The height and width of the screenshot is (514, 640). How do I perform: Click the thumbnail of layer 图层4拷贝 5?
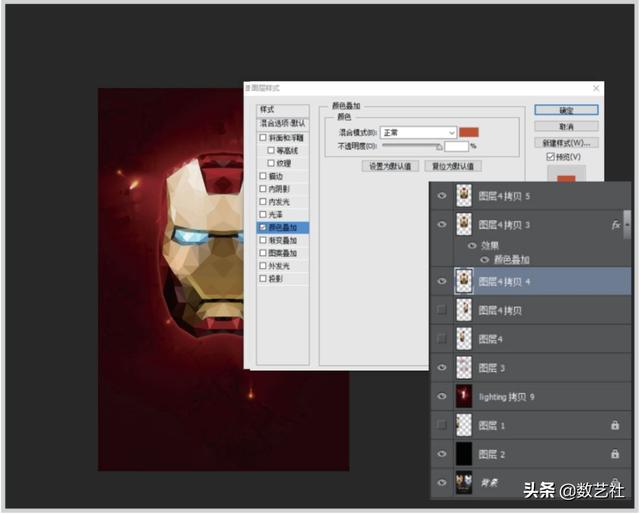click(x=464, y=196)
